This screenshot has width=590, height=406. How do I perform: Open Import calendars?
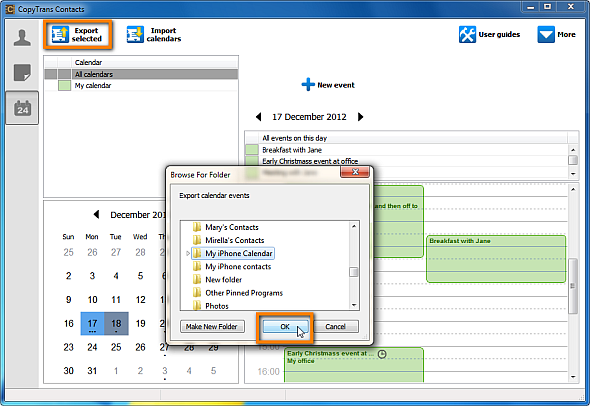click(154, 35)
